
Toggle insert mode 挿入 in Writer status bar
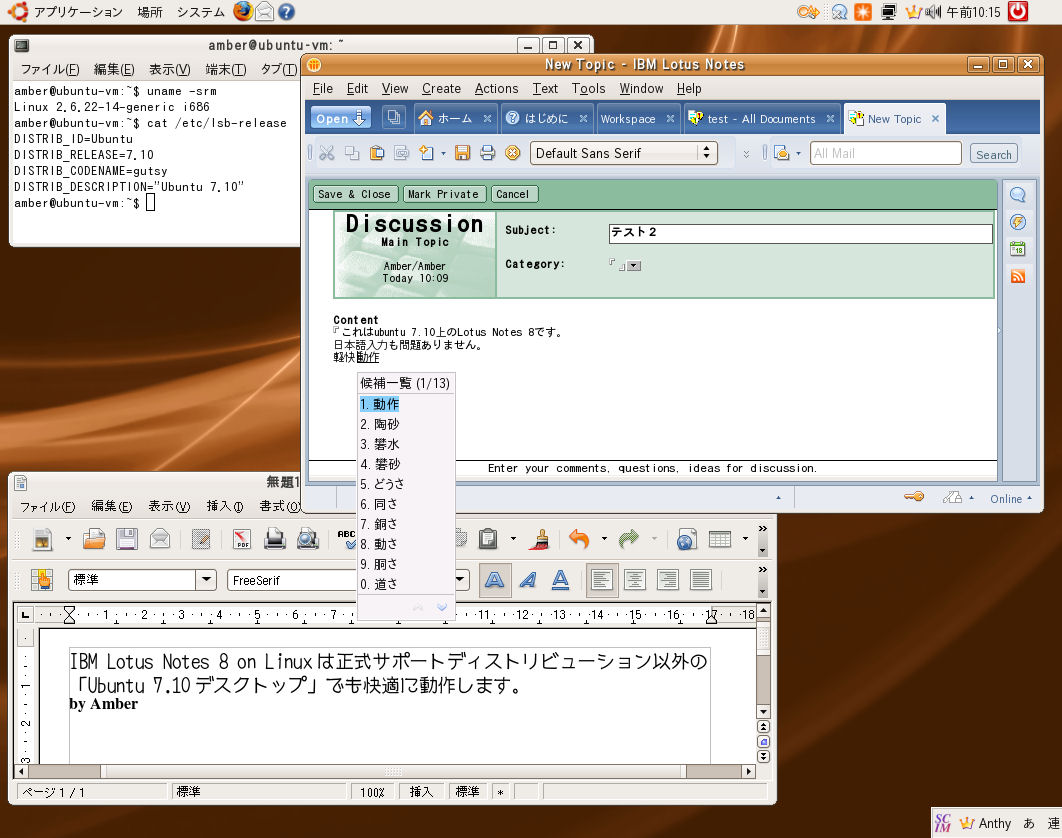pyautogui.click(x=421, y=791)
